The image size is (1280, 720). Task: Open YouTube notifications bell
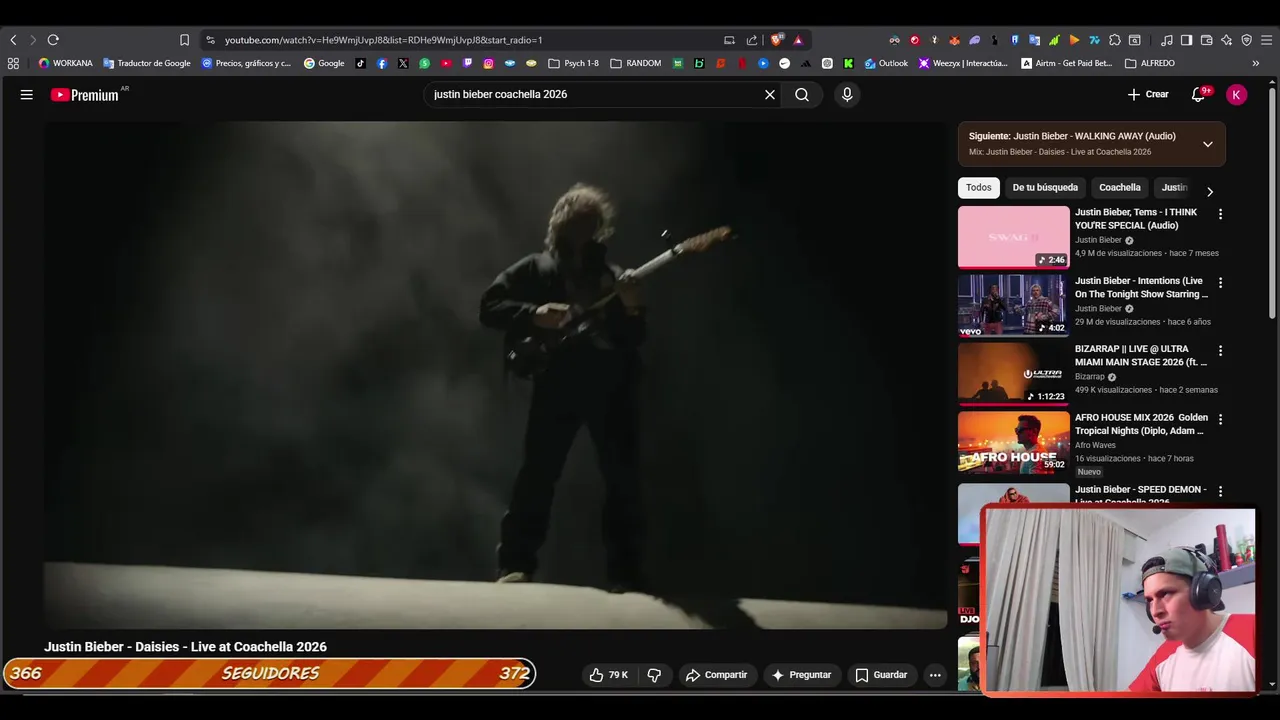click(x=1198, y=94)
